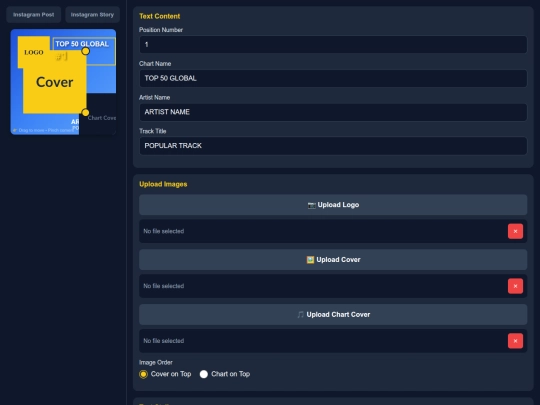Edit the Chart Name field TOP 50 GLOBAL
540x405 pixels.
click(x=333, y=78)
